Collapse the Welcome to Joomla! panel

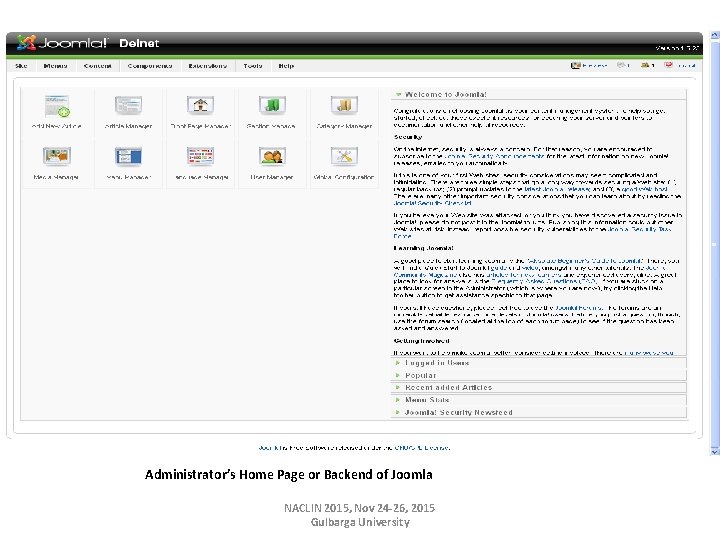coord(539,94)
